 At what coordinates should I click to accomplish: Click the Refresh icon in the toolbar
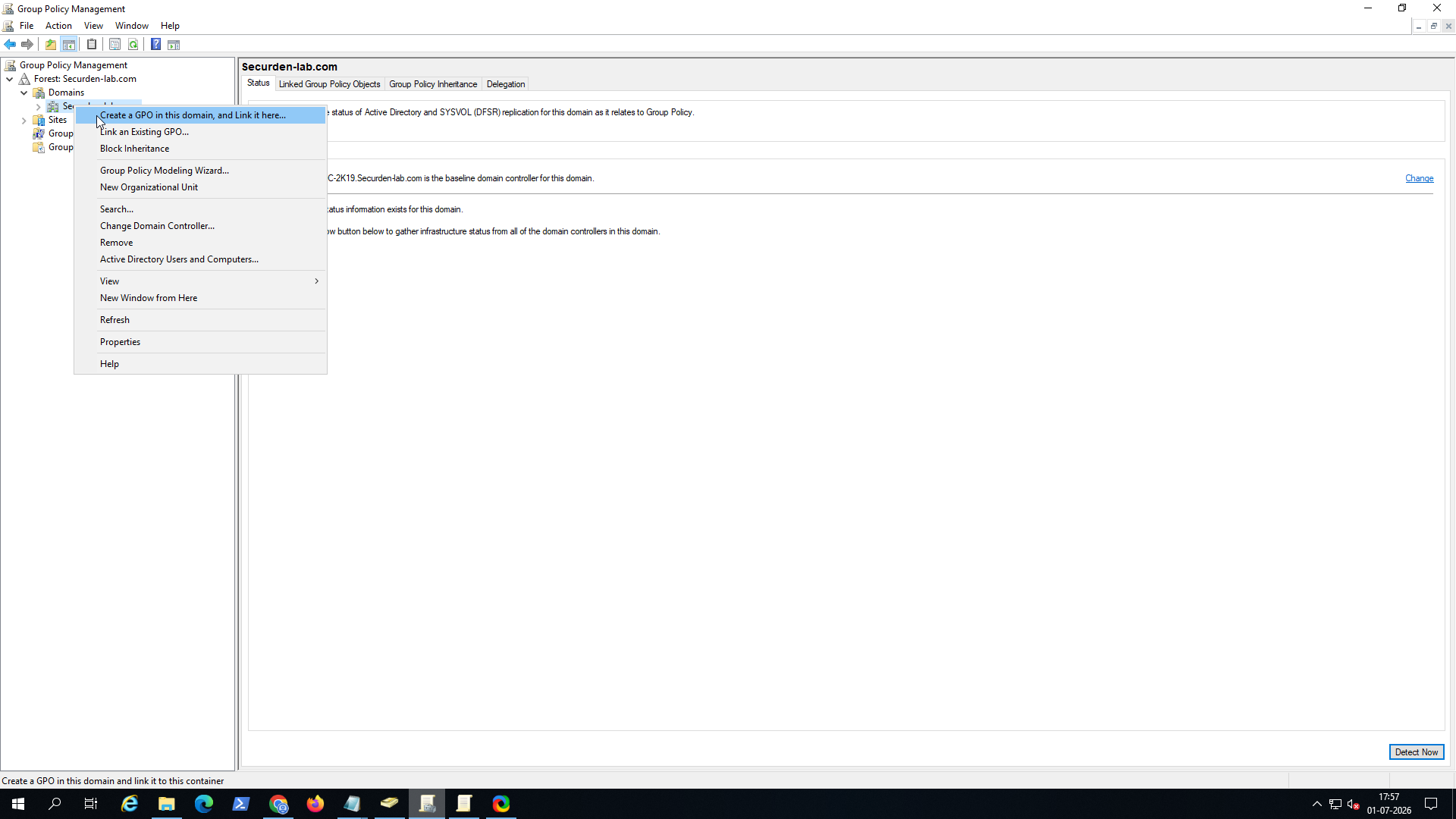pyautogui.click(x=133, y=45)
